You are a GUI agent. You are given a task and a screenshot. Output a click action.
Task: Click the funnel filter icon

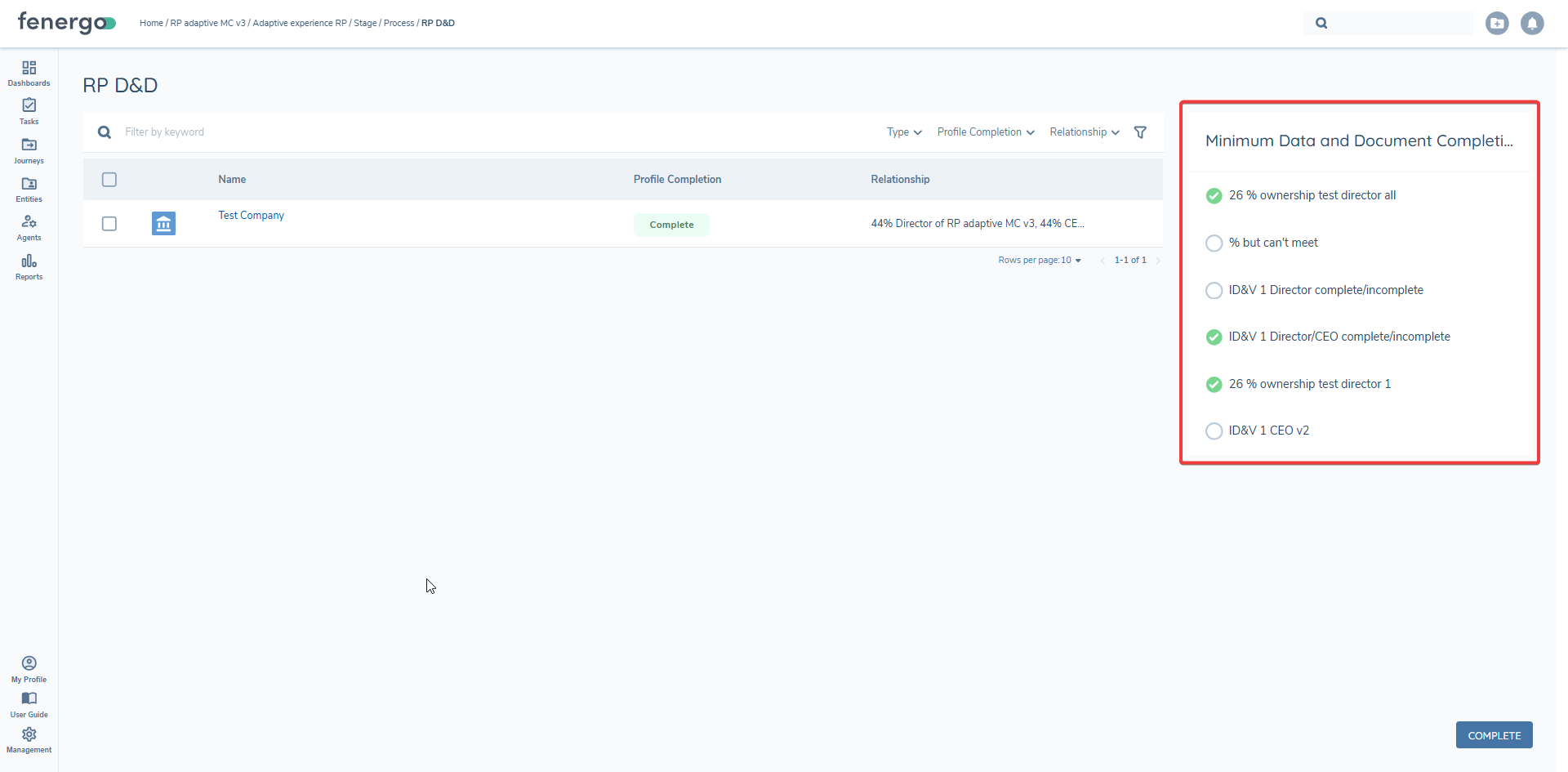(x=1140, y=132)
